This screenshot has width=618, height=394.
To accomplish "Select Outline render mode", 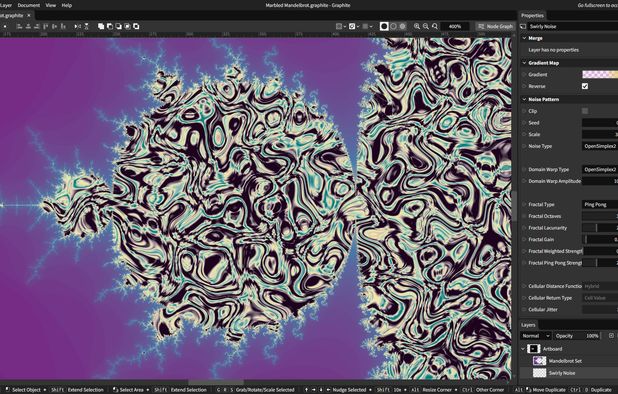I will pyautogui.click(x=393, y=26).
